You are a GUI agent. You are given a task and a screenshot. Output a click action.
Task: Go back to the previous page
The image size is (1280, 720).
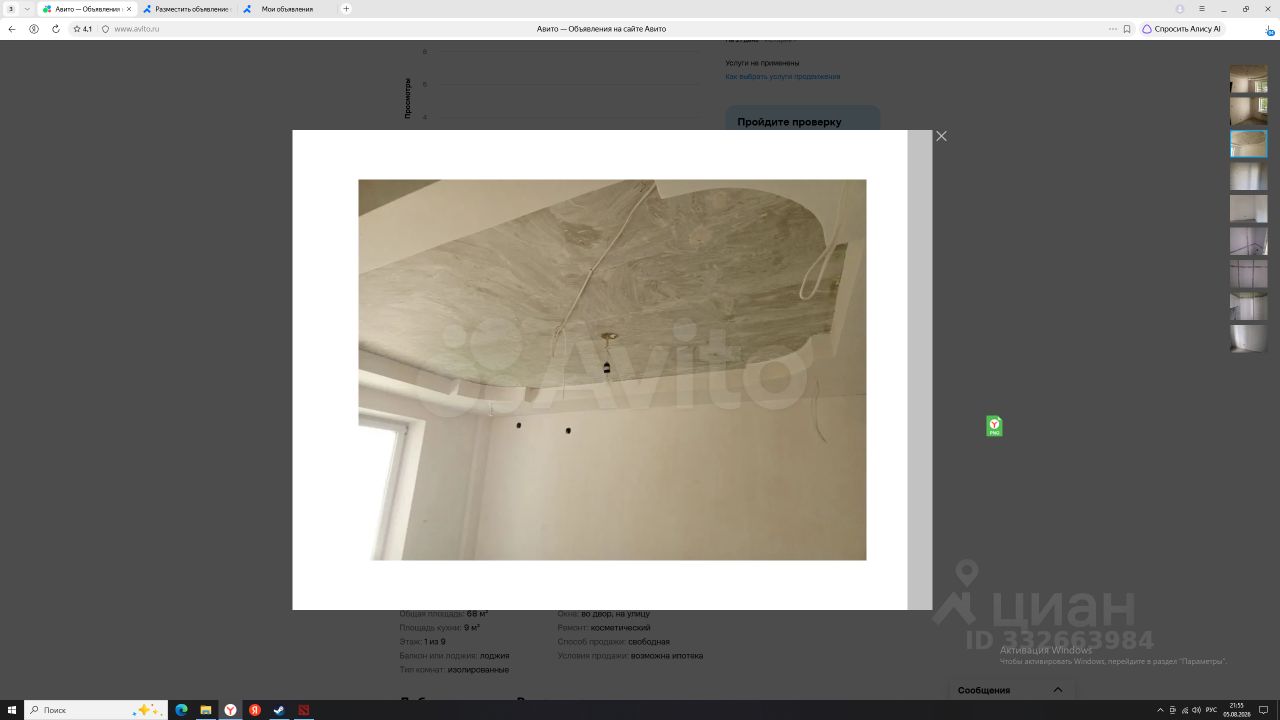click(12, 29)
